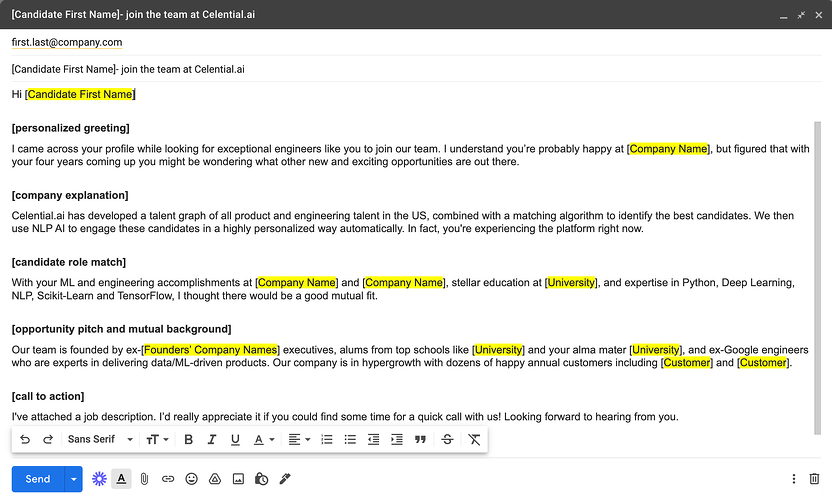Viewport: 832px width, 500px height.
Task: Click the subject line field
Action: click(x=417, y=69)
